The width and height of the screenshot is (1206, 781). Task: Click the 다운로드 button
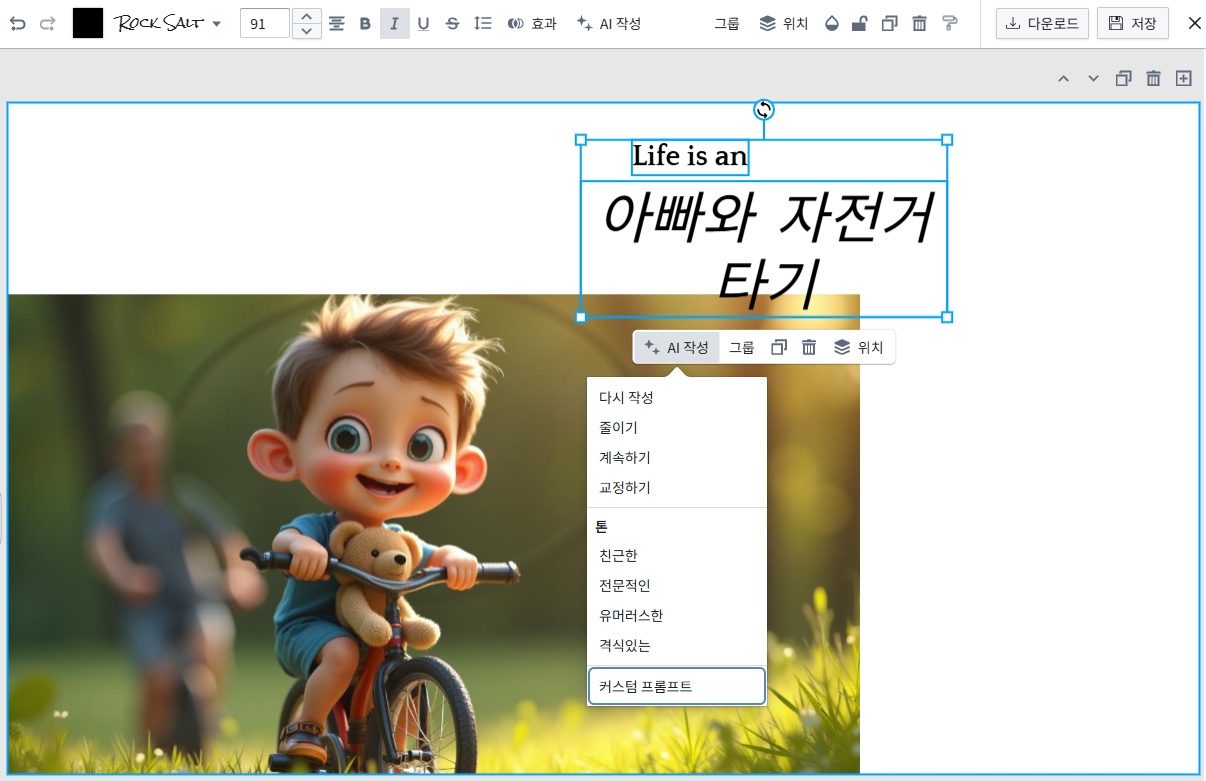tap(1042, 23)
